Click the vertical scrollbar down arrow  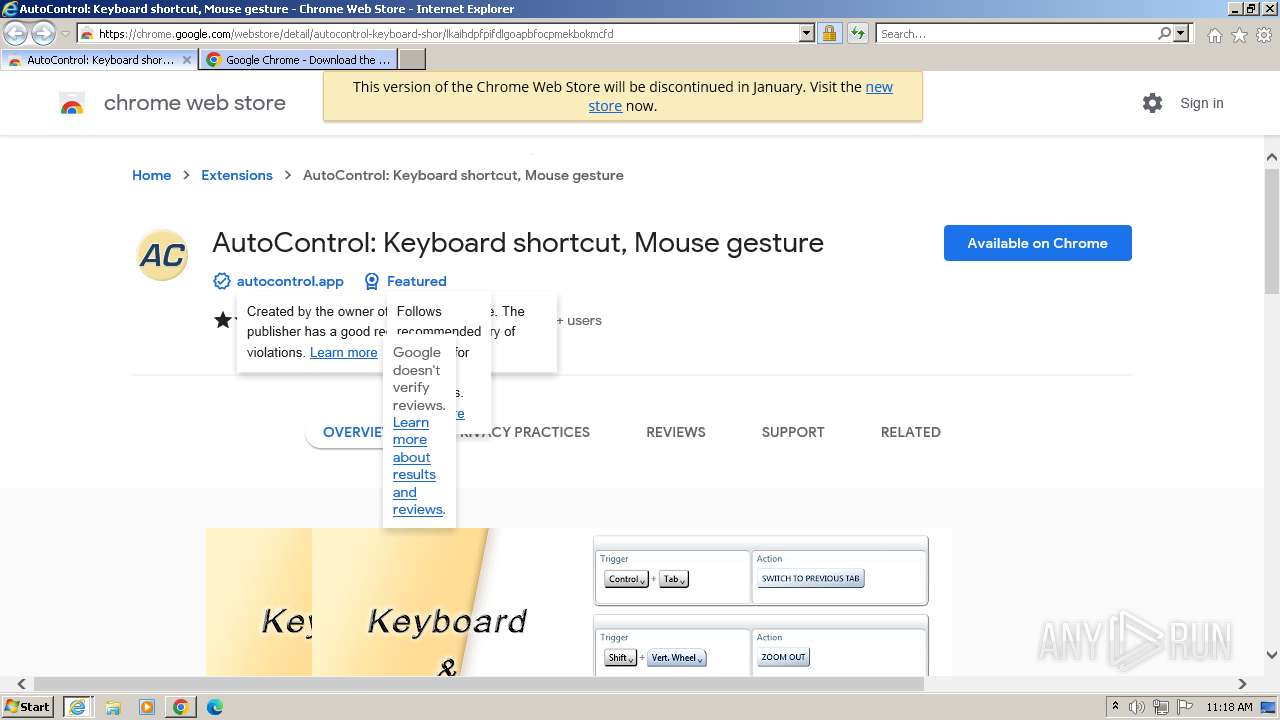coord(1272,655)
